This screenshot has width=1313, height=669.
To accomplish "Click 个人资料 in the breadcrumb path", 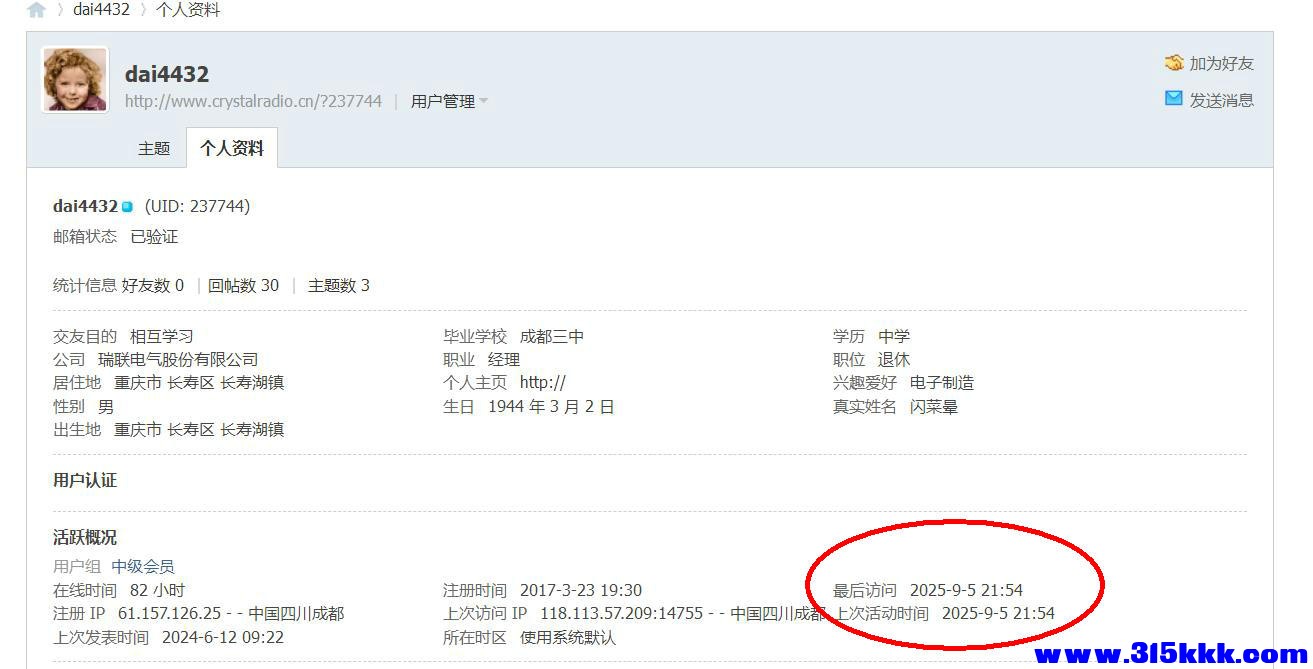I will tap(188, 10).
